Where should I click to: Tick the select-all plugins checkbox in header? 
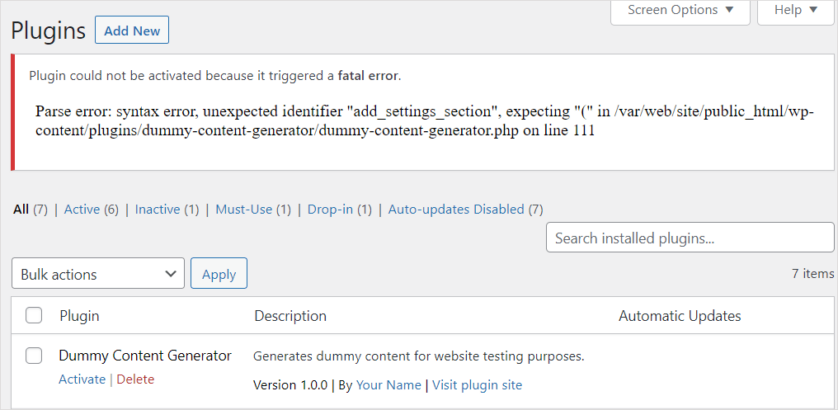coord(34,316)
